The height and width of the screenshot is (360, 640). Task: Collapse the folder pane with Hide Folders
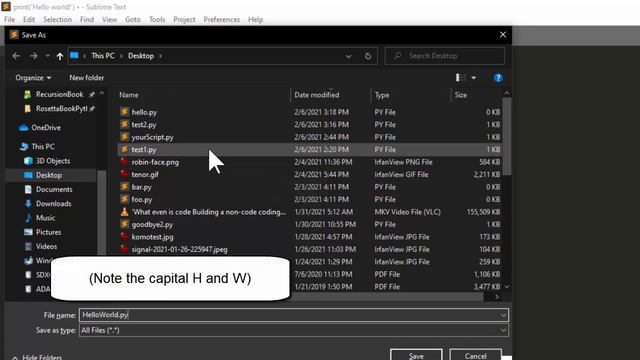click(x=38, y=357)
